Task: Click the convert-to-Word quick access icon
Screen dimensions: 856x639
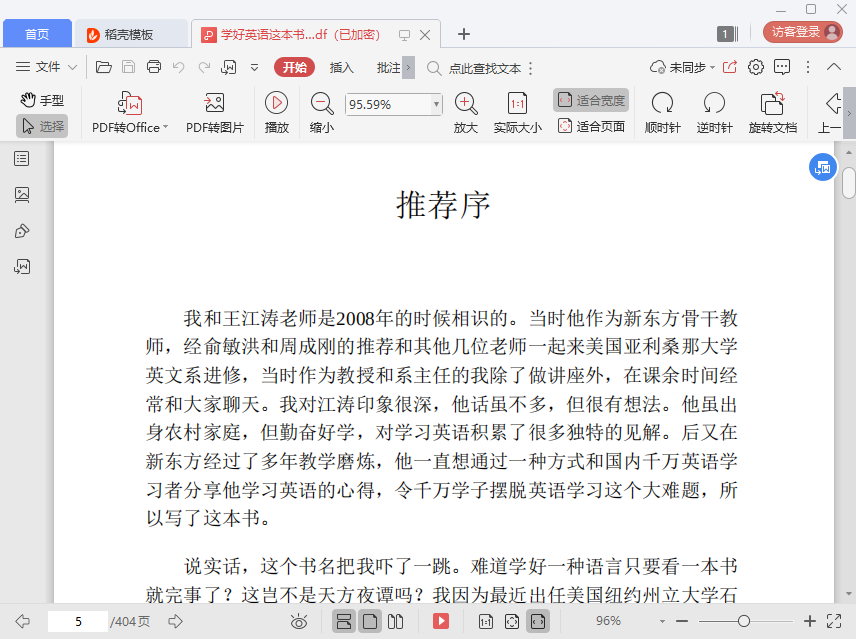Action: (x=228, y=67)
